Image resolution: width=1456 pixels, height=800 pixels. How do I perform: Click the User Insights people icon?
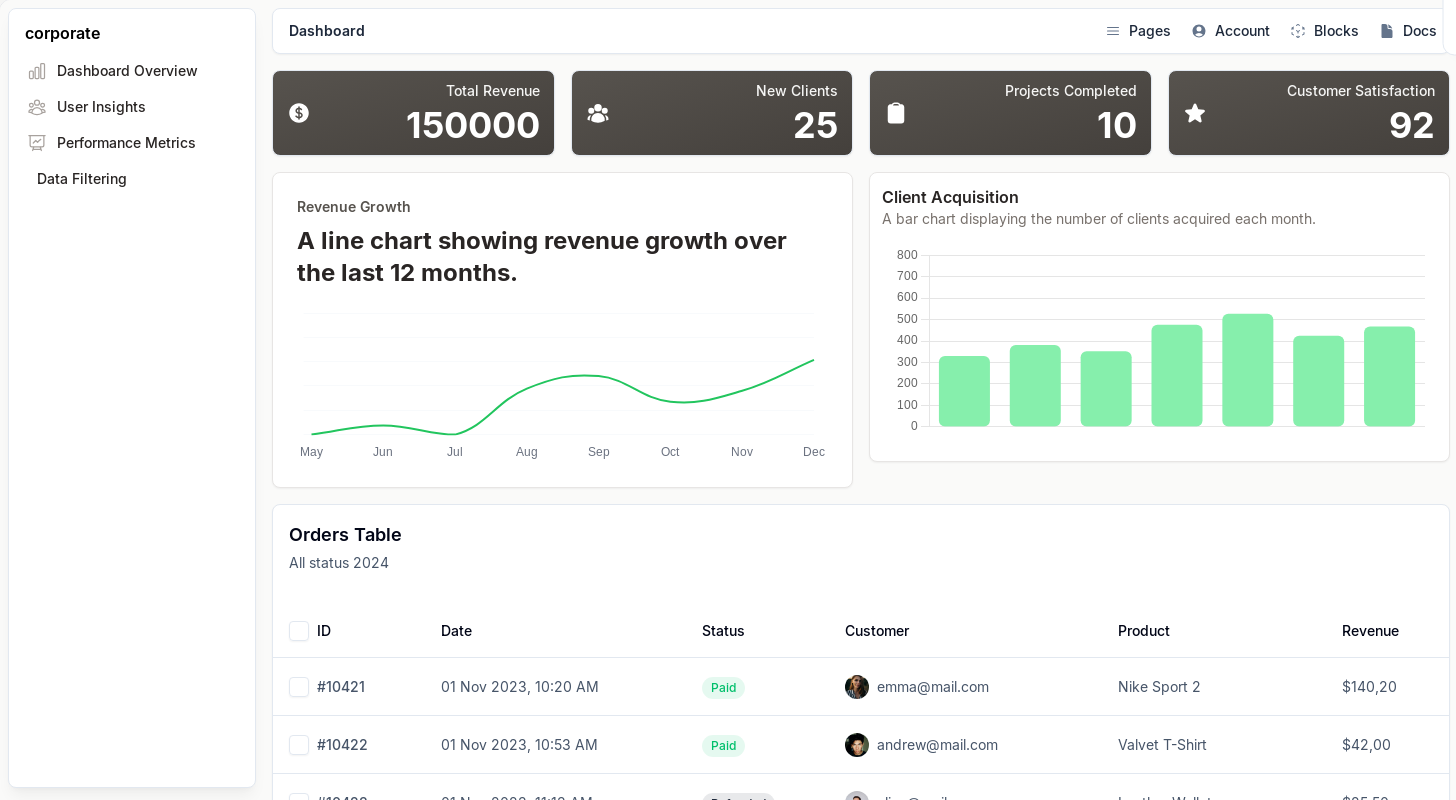point(37,107)
